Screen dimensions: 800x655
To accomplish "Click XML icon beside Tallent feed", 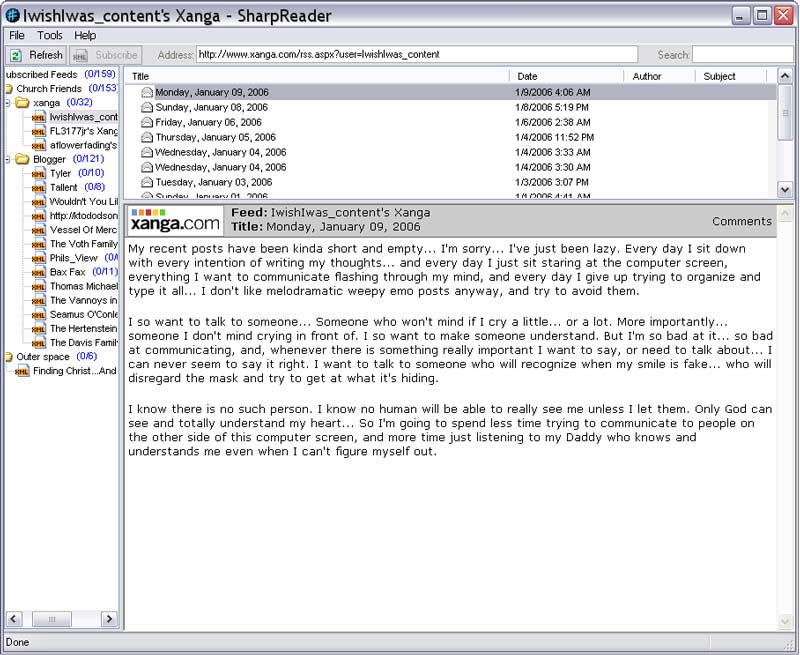I will tap(38, 188).
